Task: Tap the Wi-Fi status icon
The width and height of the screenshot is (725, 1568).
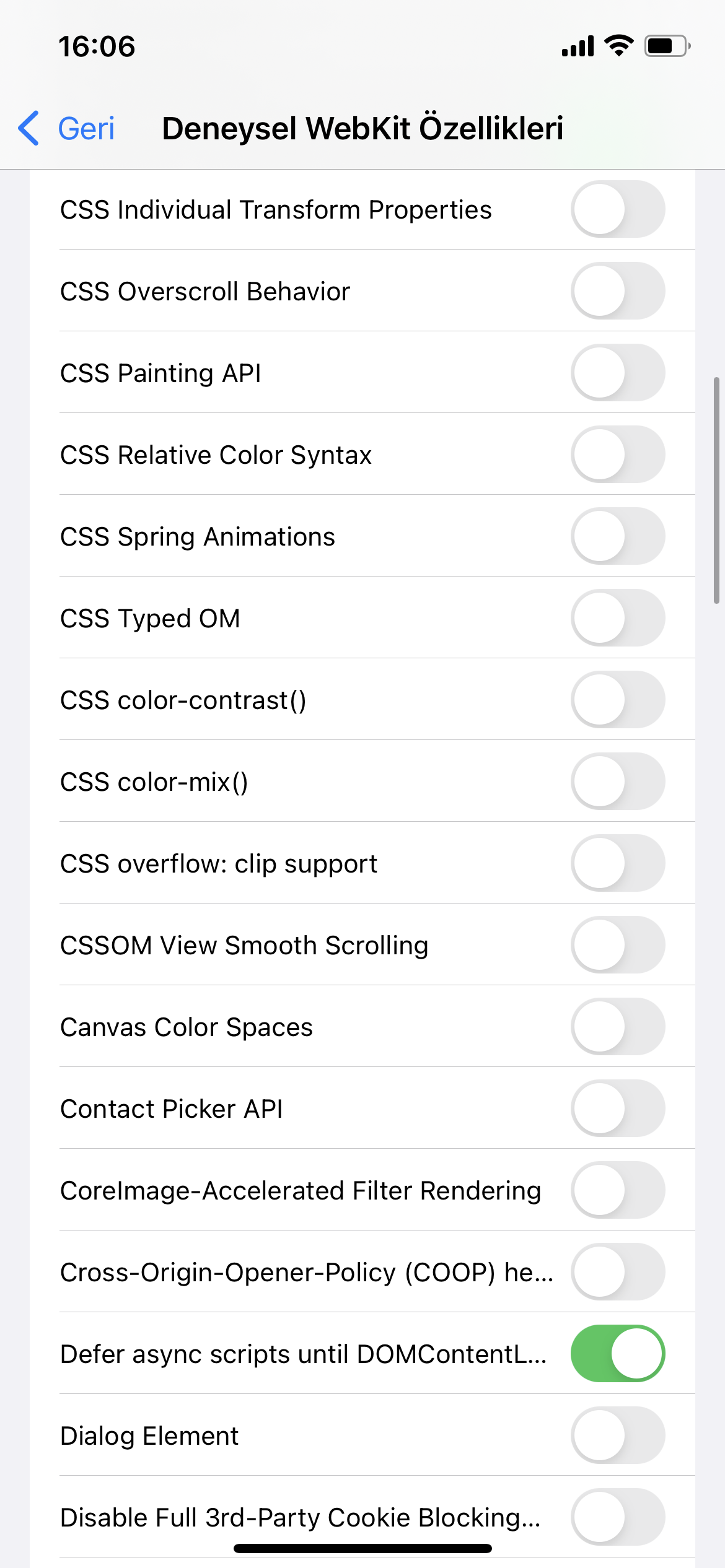Action: [x=618, y=46]
